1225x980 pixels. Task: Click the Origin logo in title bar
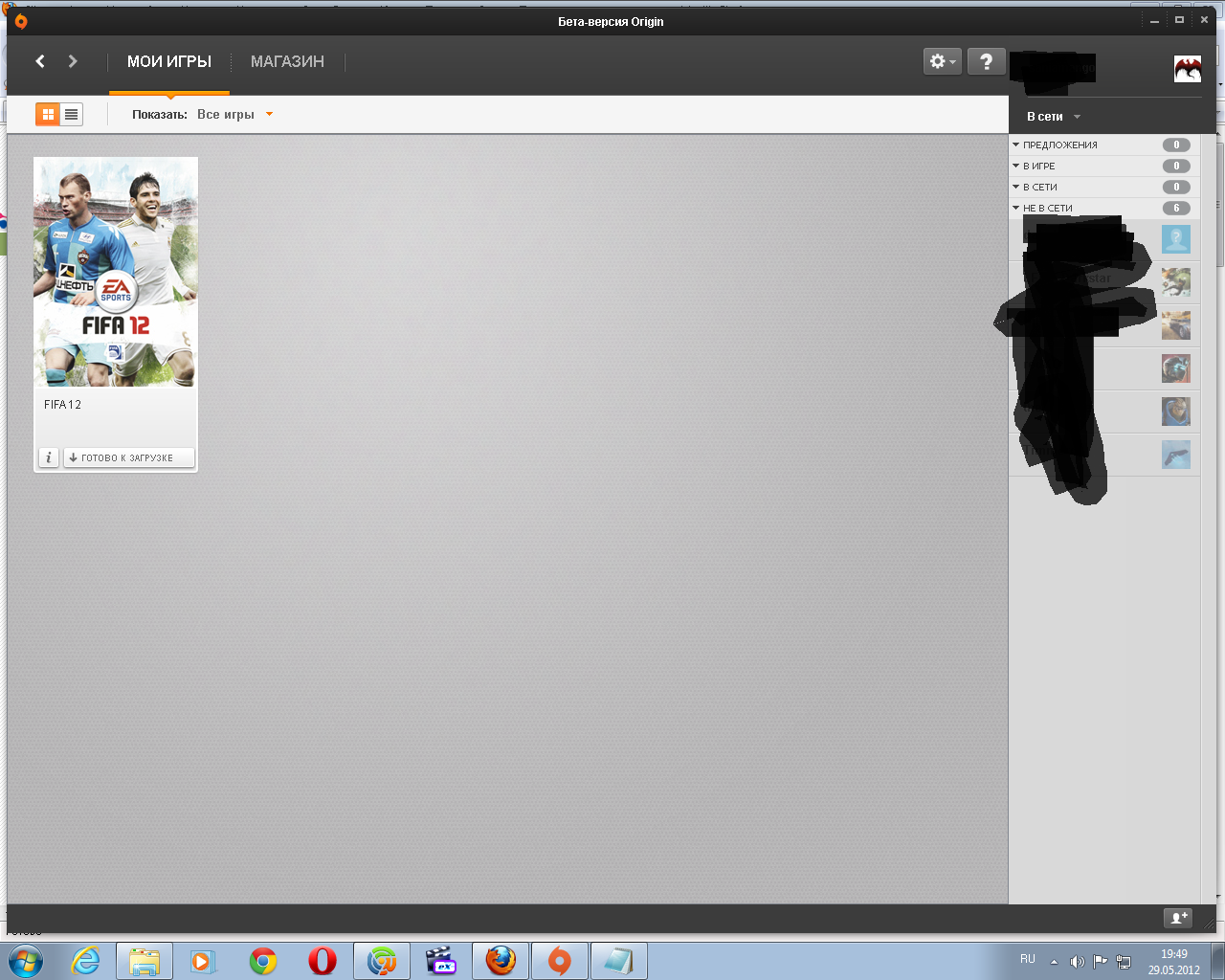(x=21, y=21)
